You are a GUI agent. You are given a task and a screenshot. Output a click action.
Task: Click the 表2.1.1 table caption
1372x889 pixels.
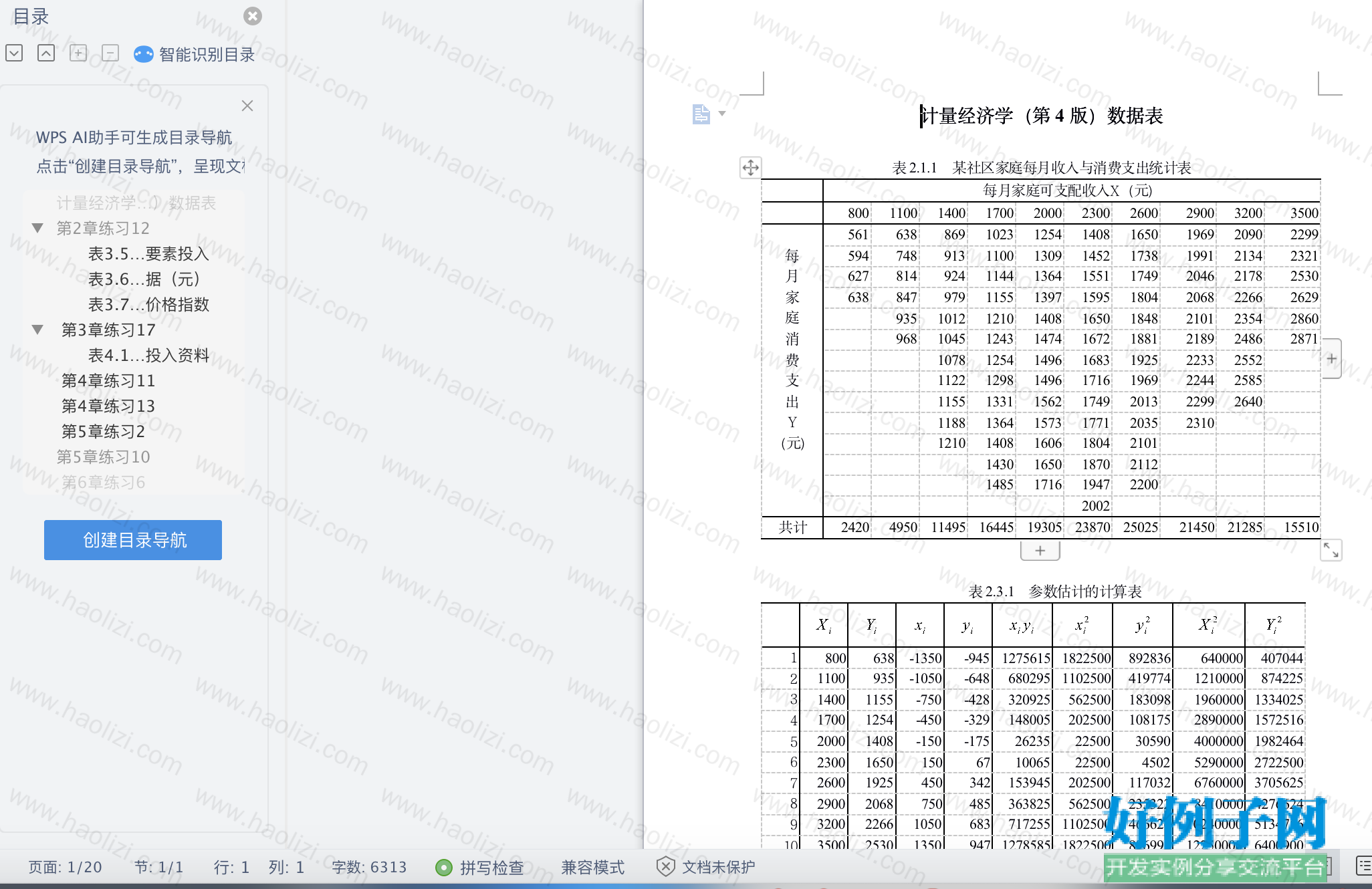(x=1042, y=168)
